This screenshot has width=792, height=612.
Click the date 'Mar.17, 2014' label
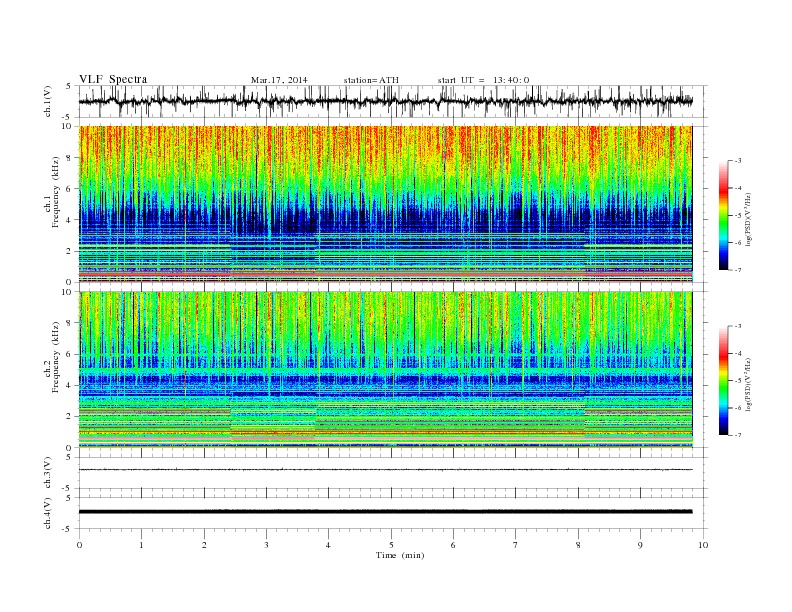pos(279,80)
